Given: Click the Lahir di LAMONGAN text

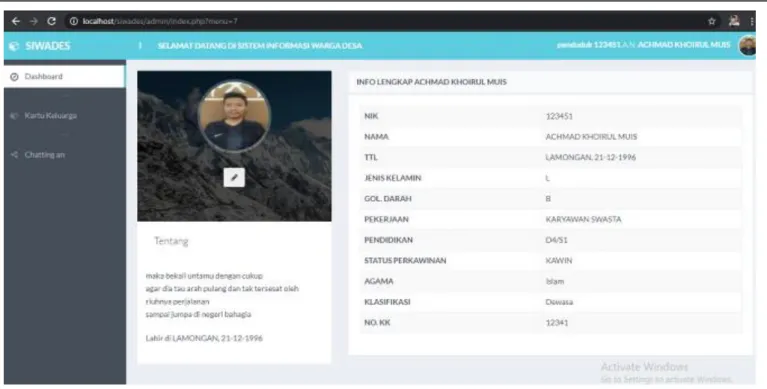Looking at the screenshot, I should tap(204, 338).
